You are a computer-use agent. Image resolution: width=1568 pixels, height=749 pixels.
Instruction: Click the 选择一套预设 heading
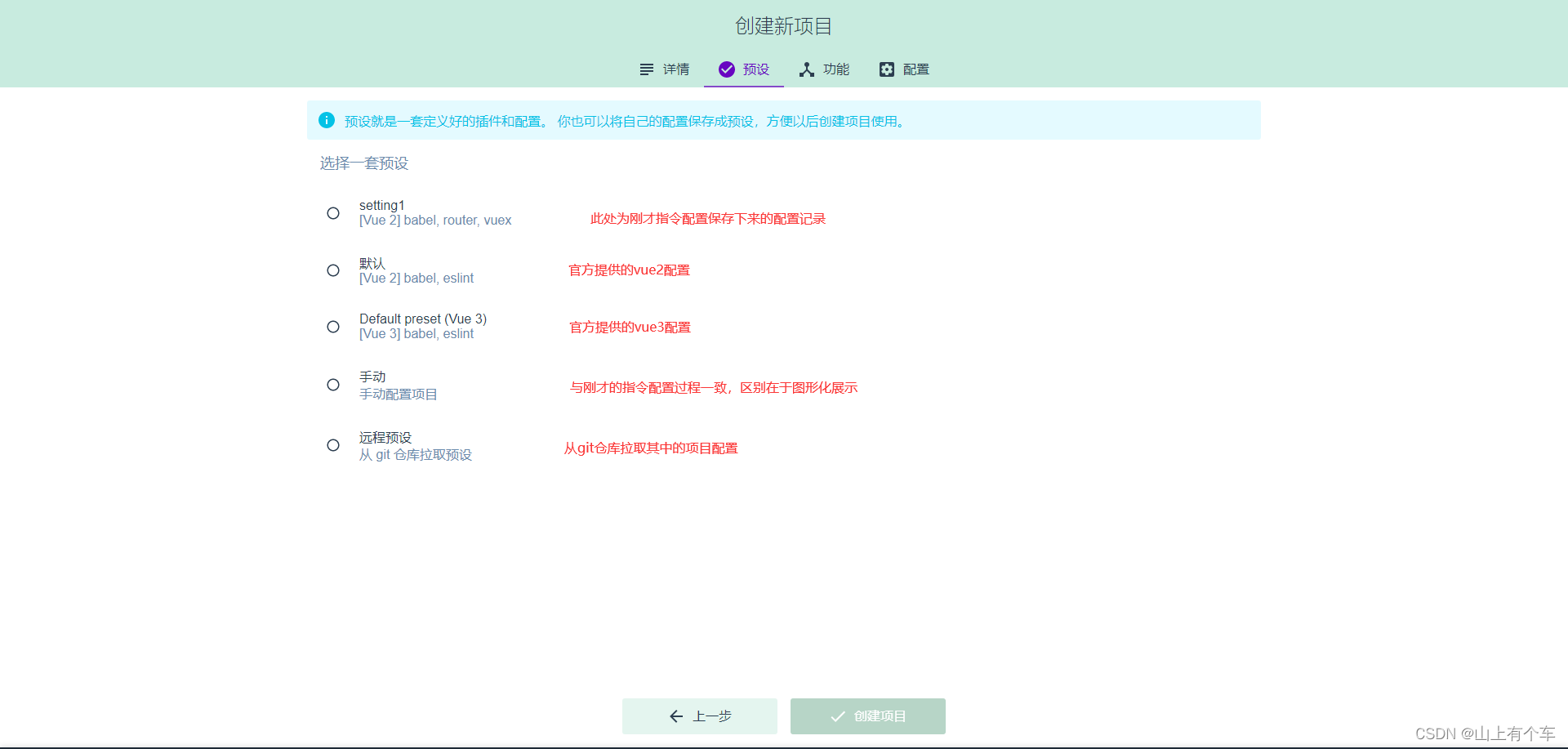click(364, 163)
